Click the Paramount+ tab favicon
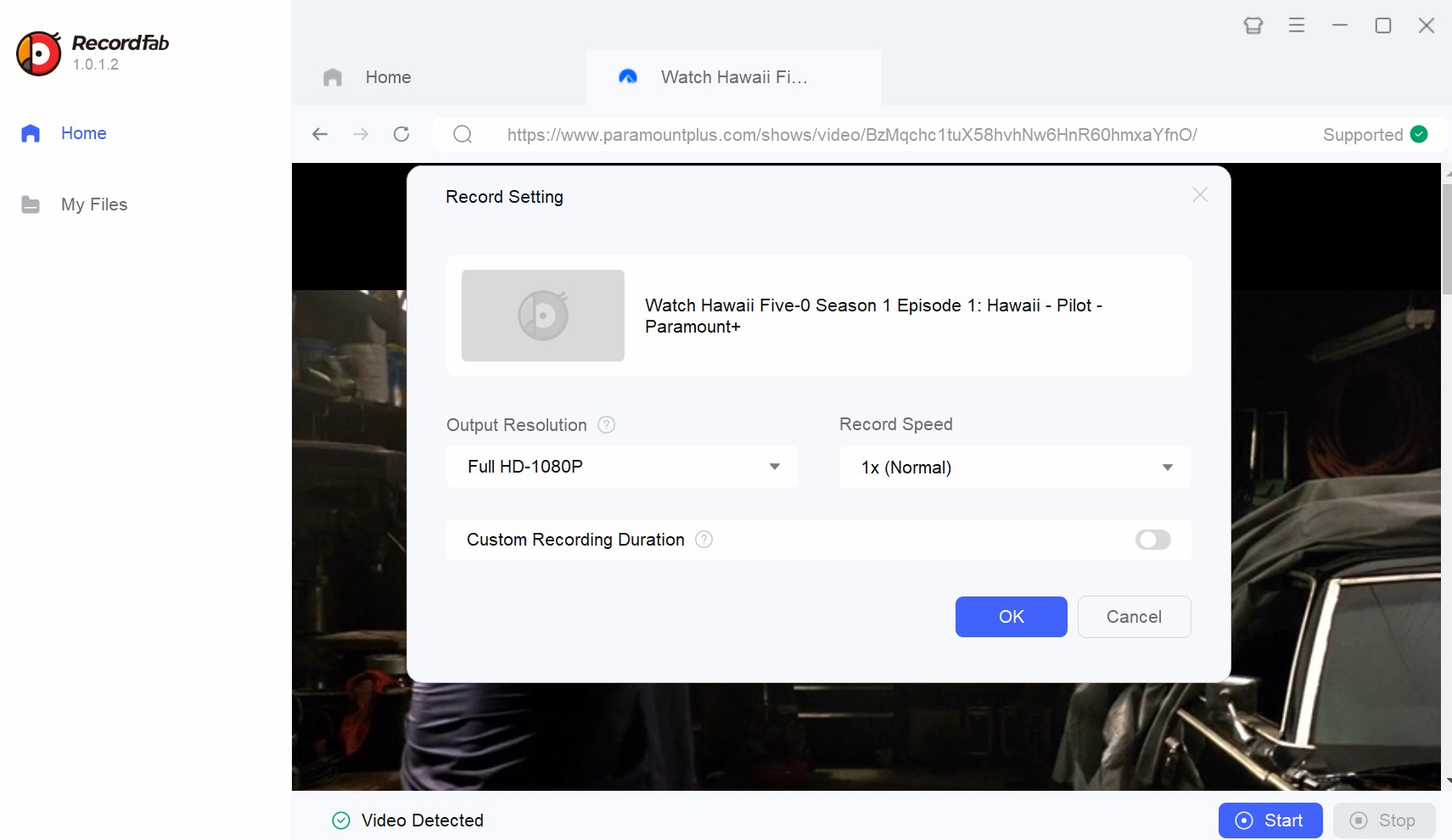This screenshot has height=840, width=1452. pos(628,77)
